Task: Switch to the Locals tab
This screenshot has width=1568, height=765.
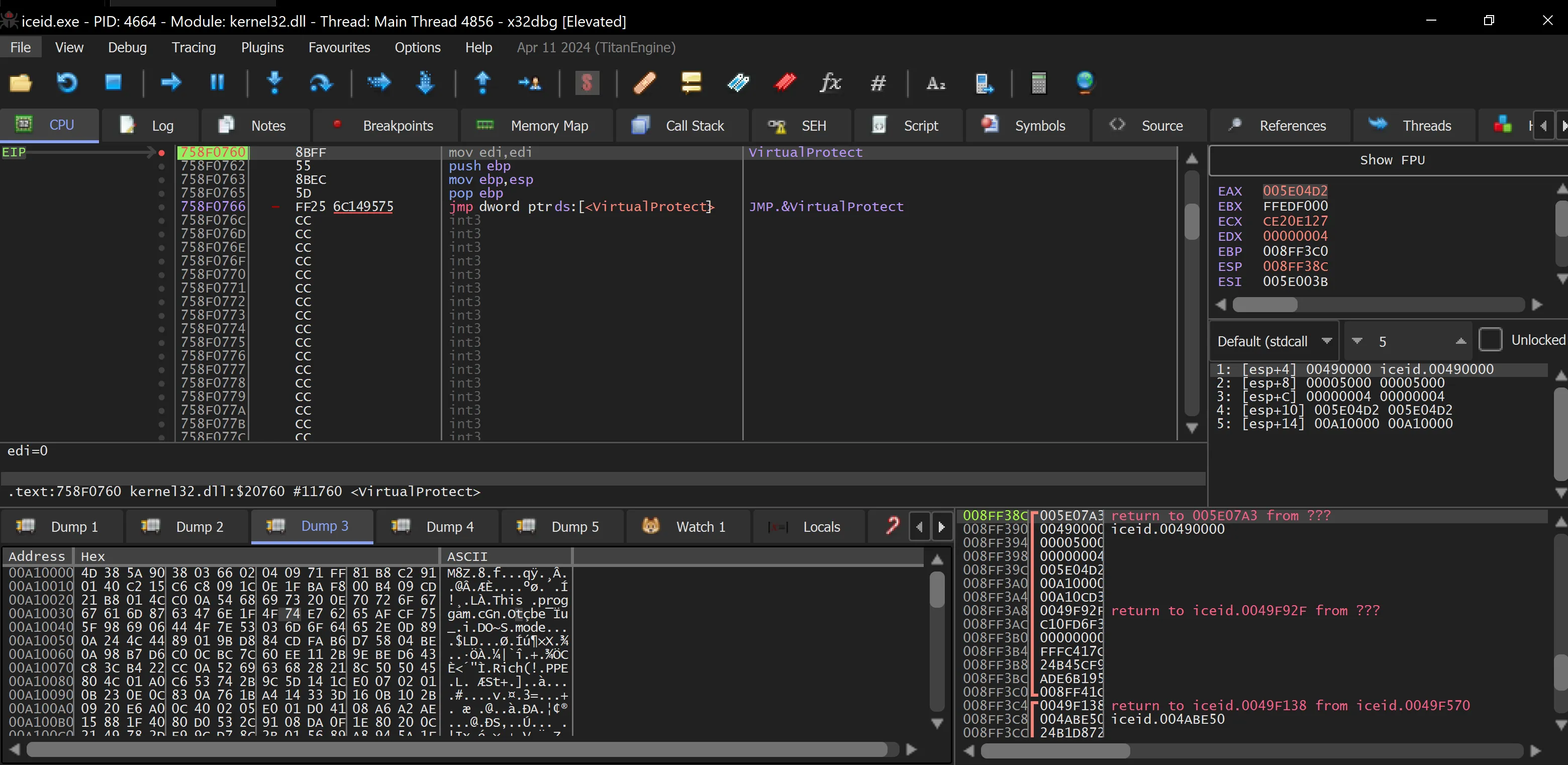Action: click(808, 527)
